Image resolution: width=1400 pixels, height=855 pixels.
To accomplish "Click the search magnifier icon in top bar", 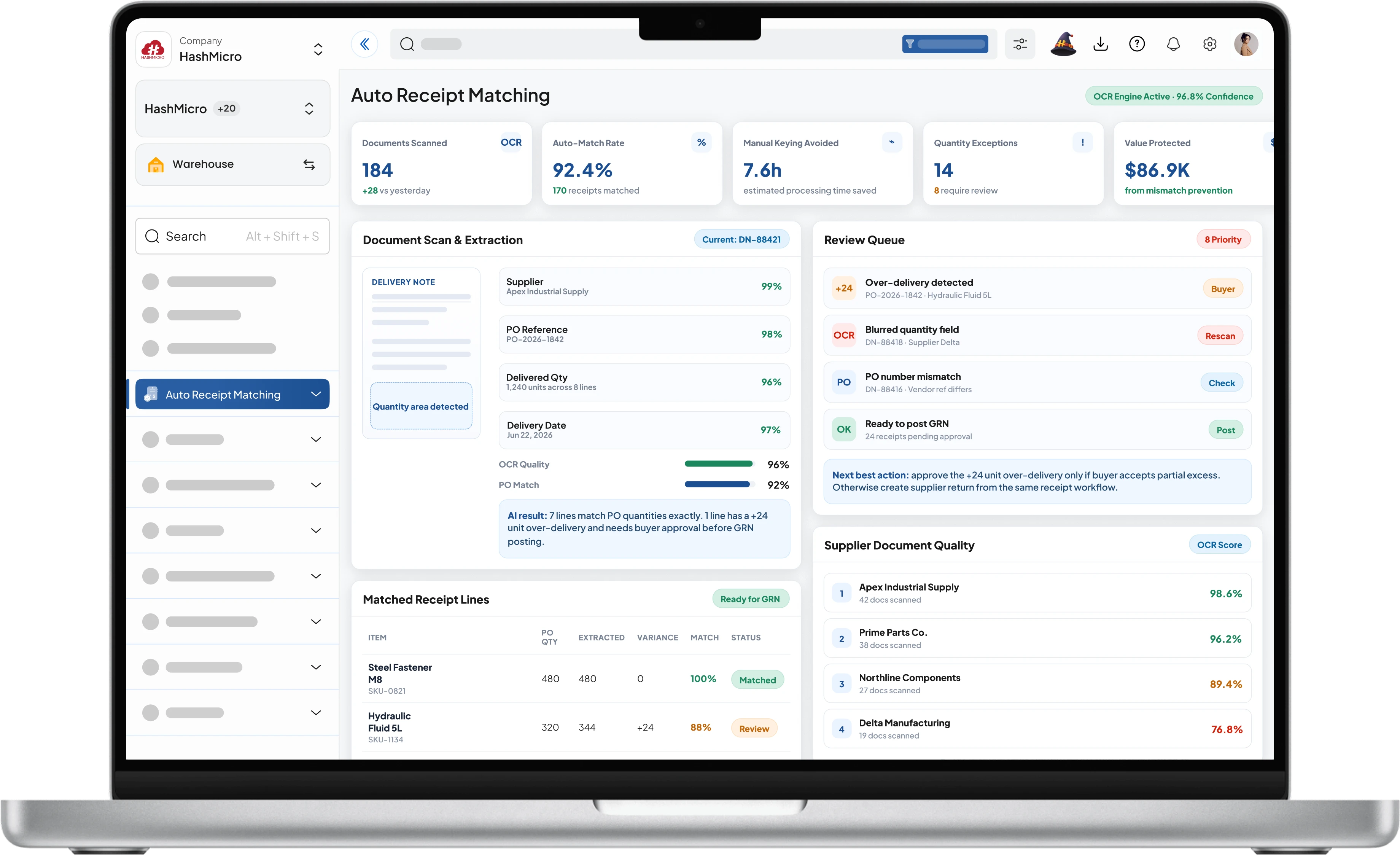I will (407, 44).
